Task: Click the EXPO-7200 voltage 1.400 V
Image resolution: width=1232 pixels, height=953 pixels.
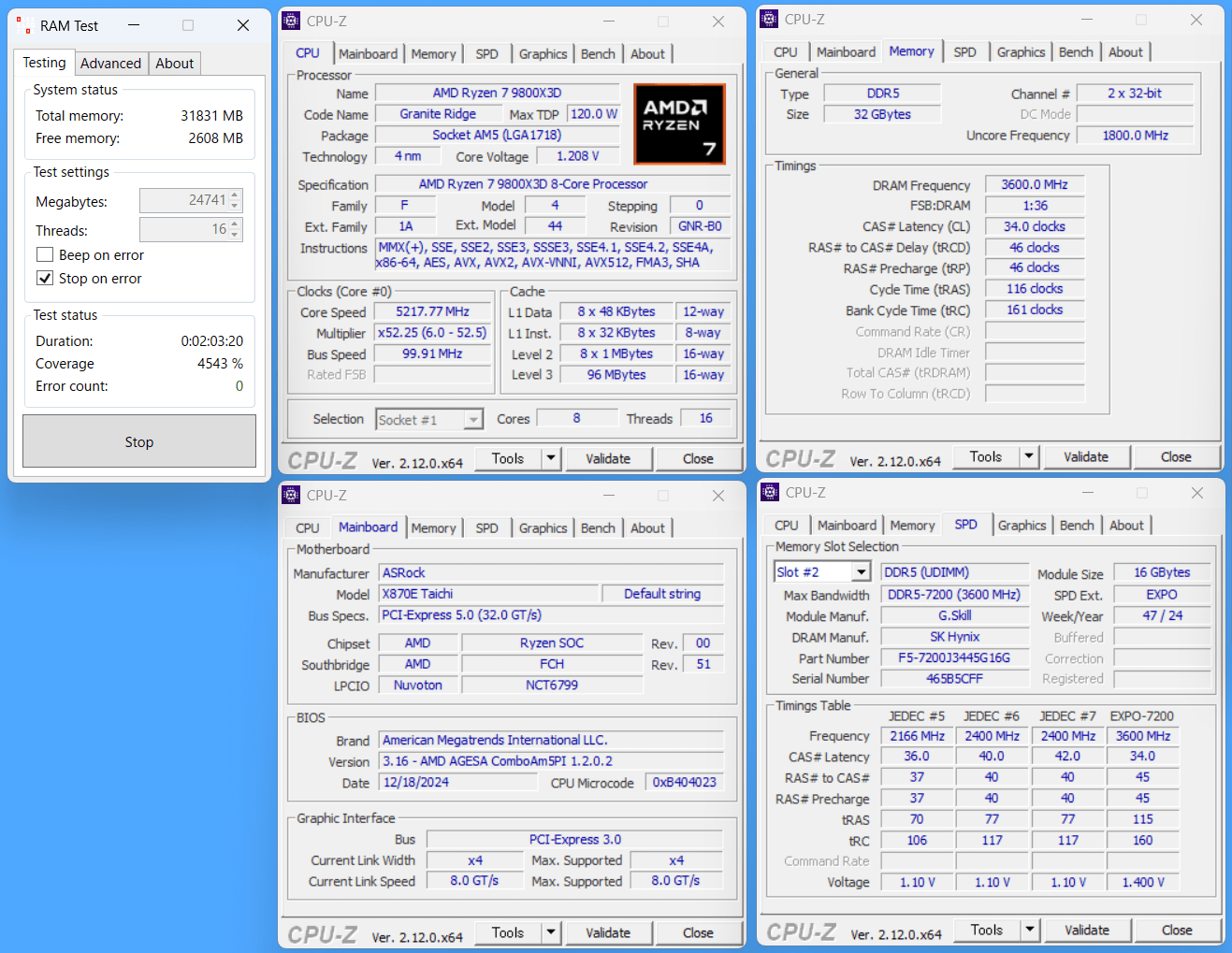Action: [1143, 882]
